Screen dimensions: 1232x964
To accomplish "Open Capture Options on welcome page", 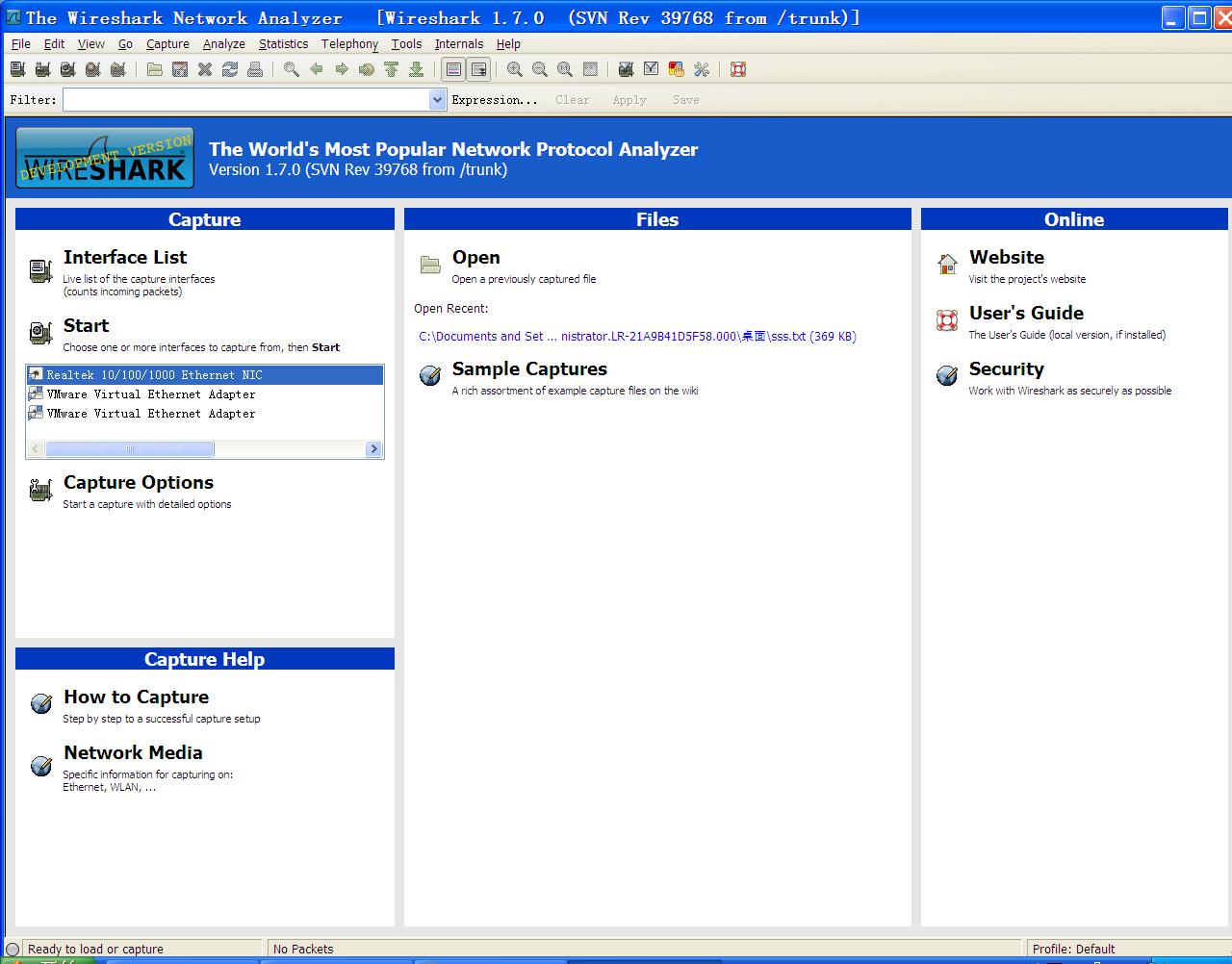I will click(139, 482).
